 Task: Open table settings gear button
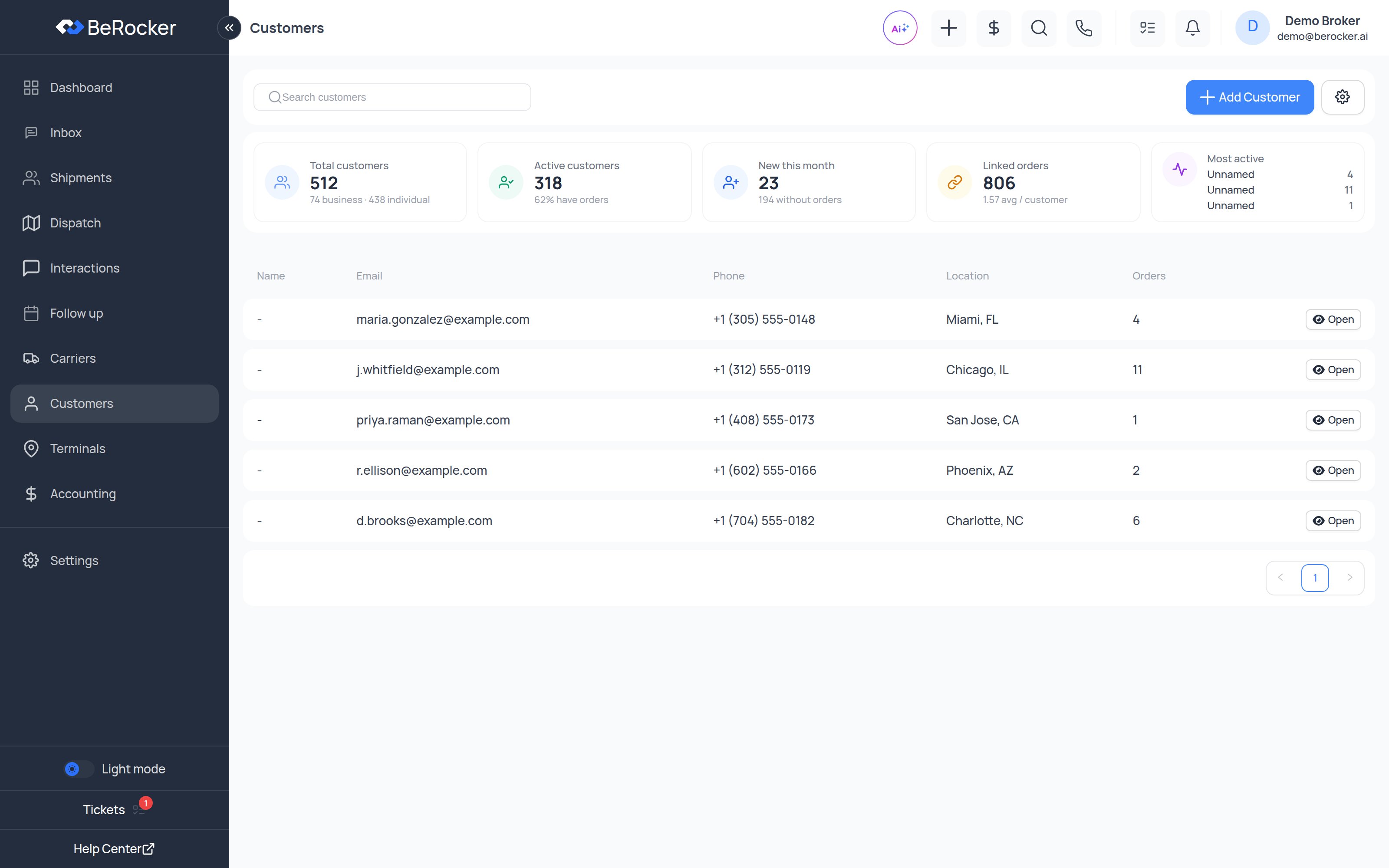1342,97
